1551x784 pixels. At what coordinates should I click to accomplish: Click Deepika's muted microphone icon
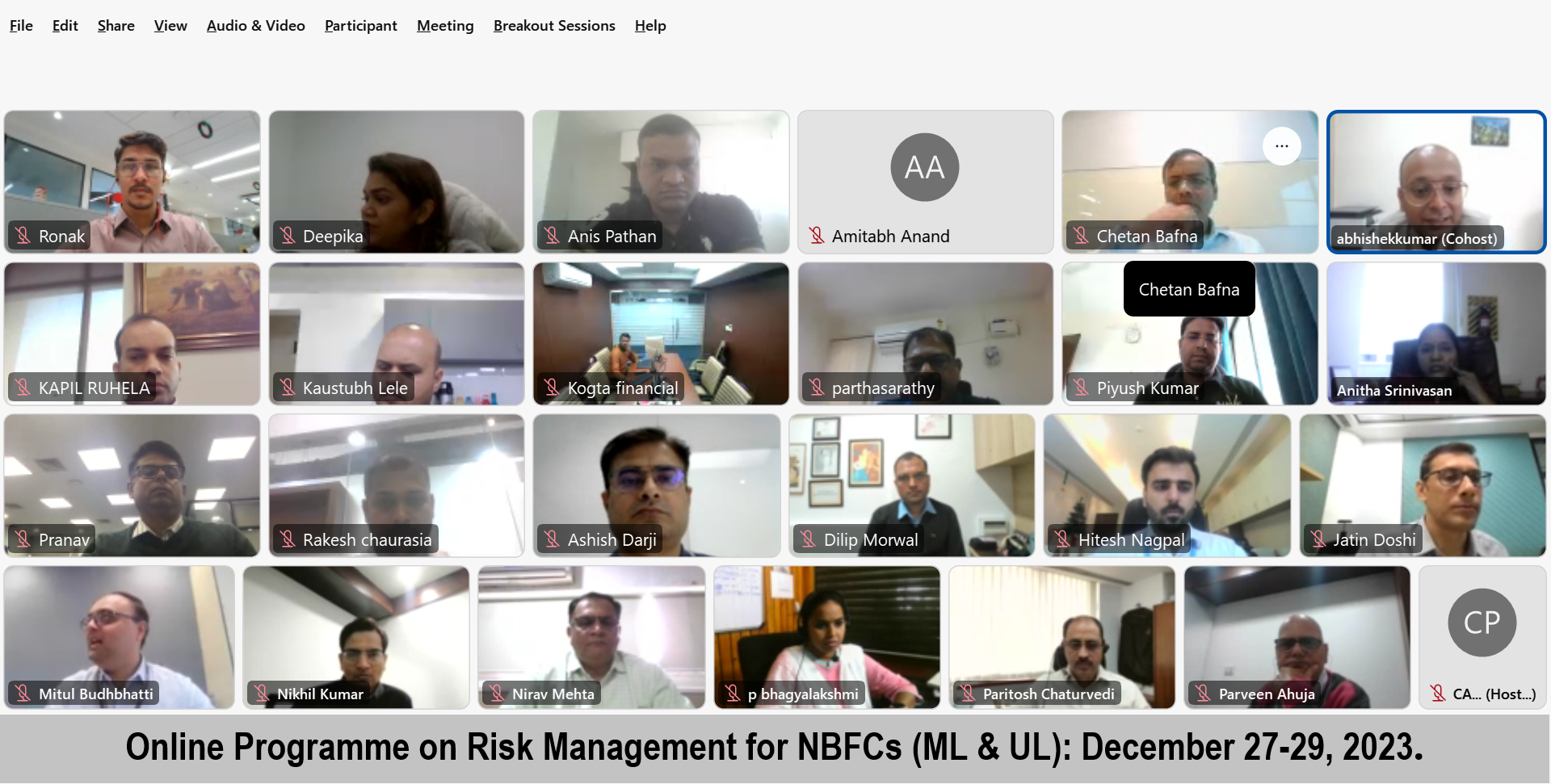click(x=288, y=236)
